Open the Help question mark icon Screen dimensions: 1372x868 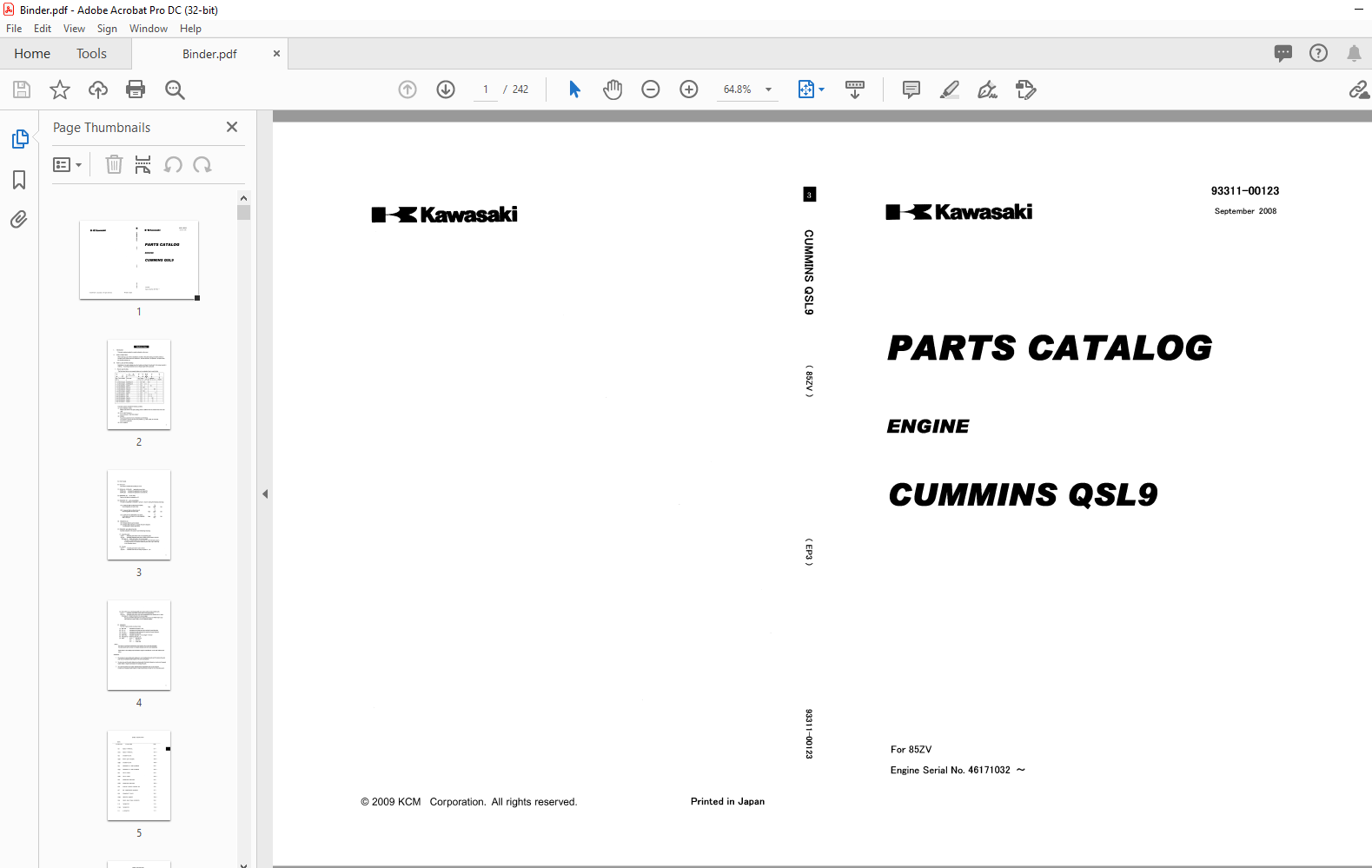(1319, 53)
